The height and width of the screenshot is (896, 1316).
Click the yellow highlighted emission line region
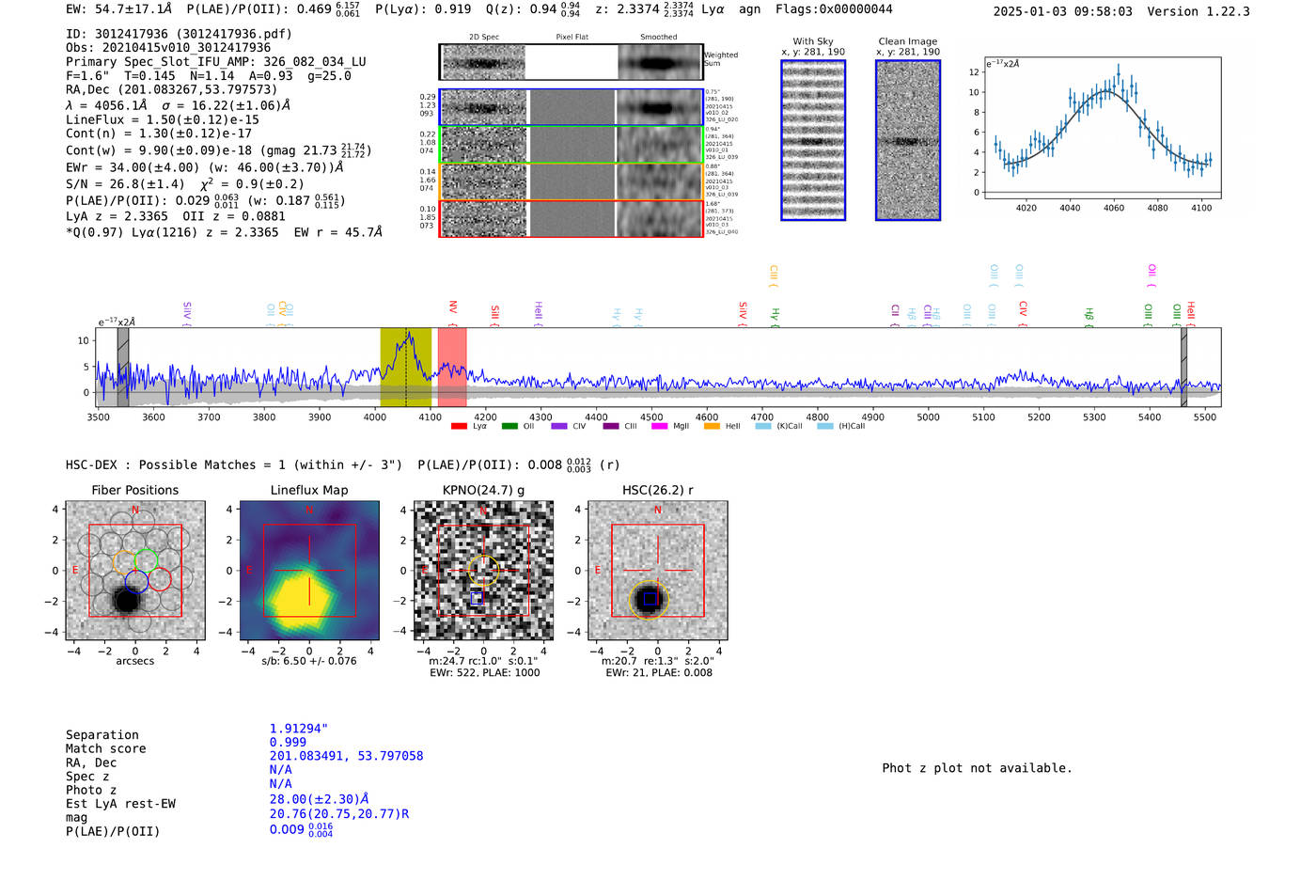405,367
